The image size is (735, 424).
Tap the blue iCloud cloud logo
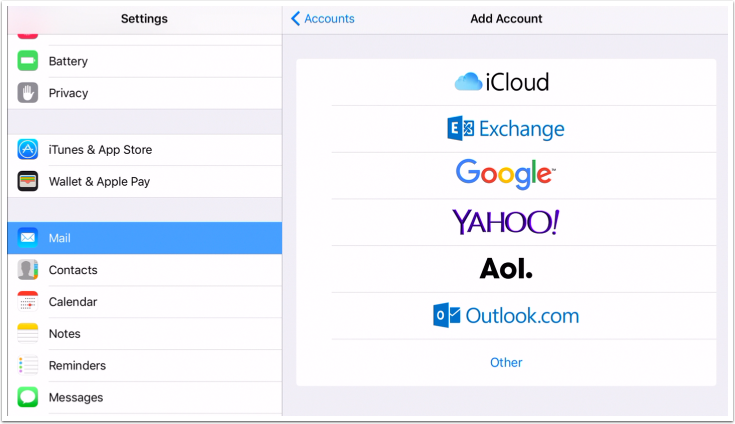[468, 82]
